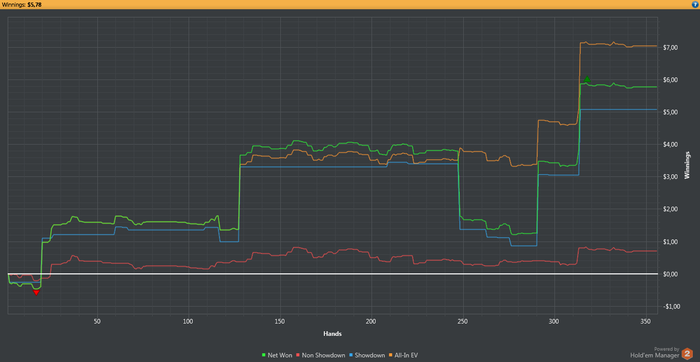Click the $2,00 axis label
The width and height of the screenshot is (700, 362).
point(672,209)
